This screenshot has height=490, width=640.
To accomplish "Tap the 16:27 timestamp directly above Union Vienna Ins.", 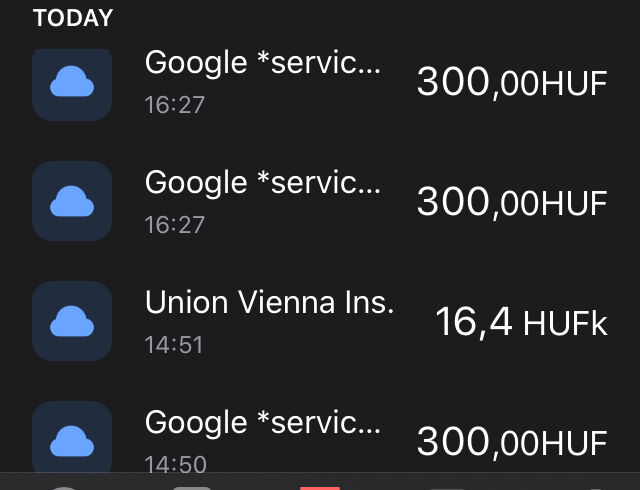I will click(x=175, y=225).
